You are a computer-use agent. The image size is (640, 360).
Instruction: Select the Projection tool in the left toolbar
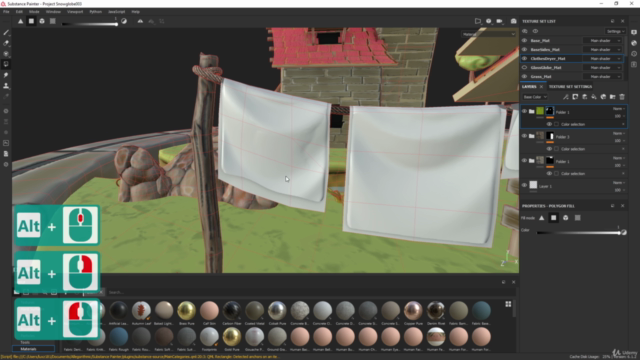point(6,53)
